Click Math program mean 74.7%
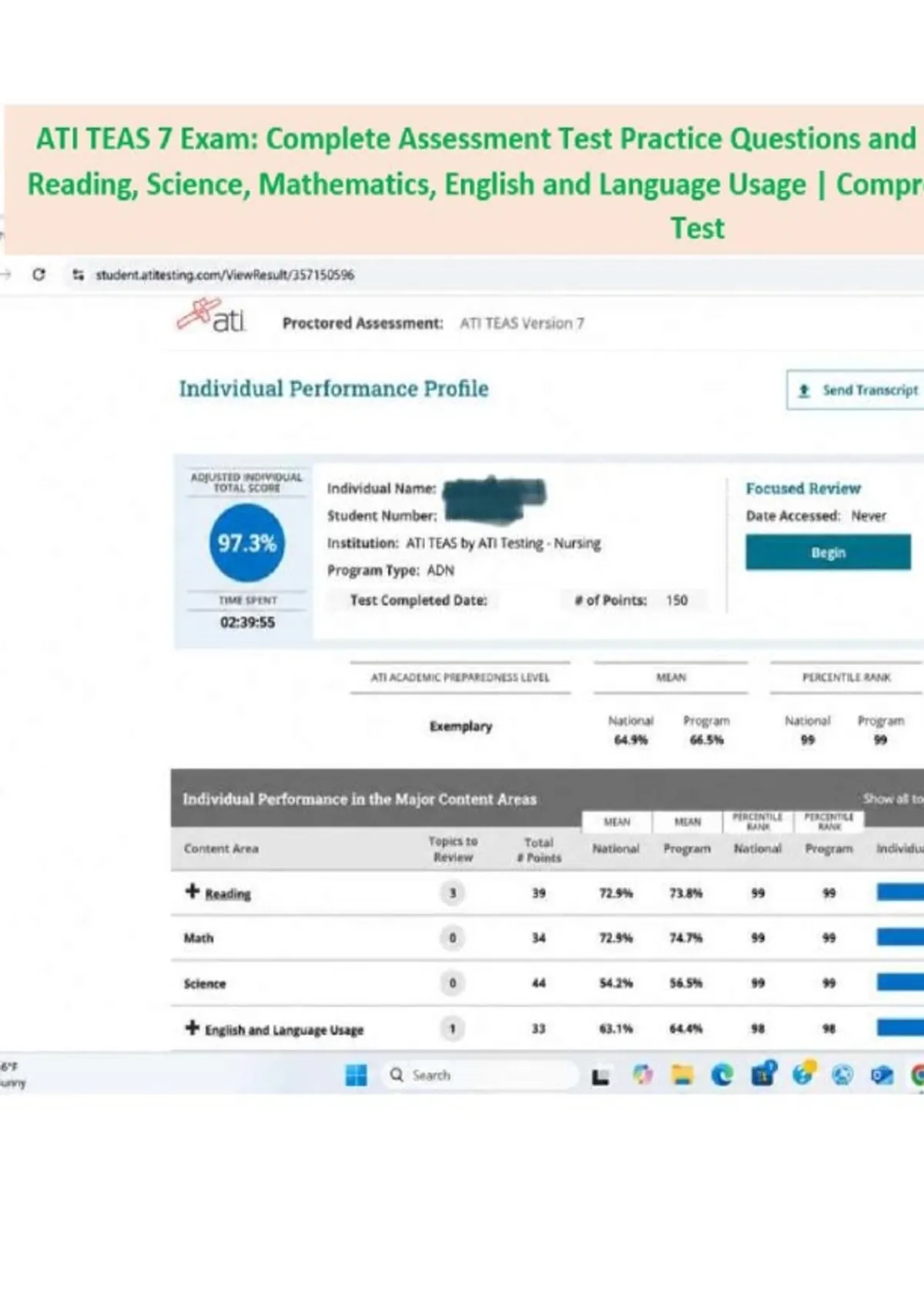 pos(685,938)
